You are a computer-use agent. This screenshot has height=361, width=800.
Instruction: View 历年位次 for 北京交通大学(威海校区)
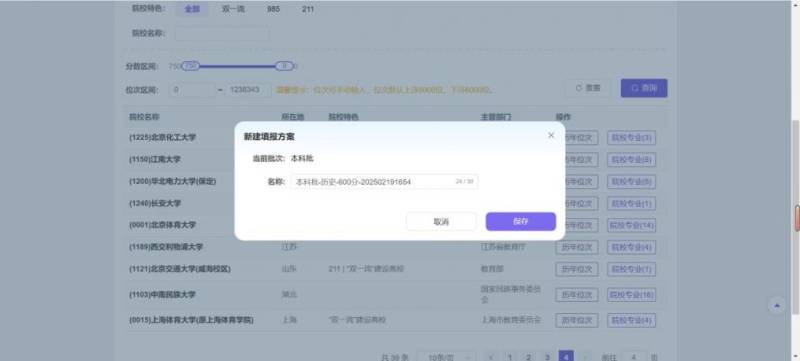point(577,269)
